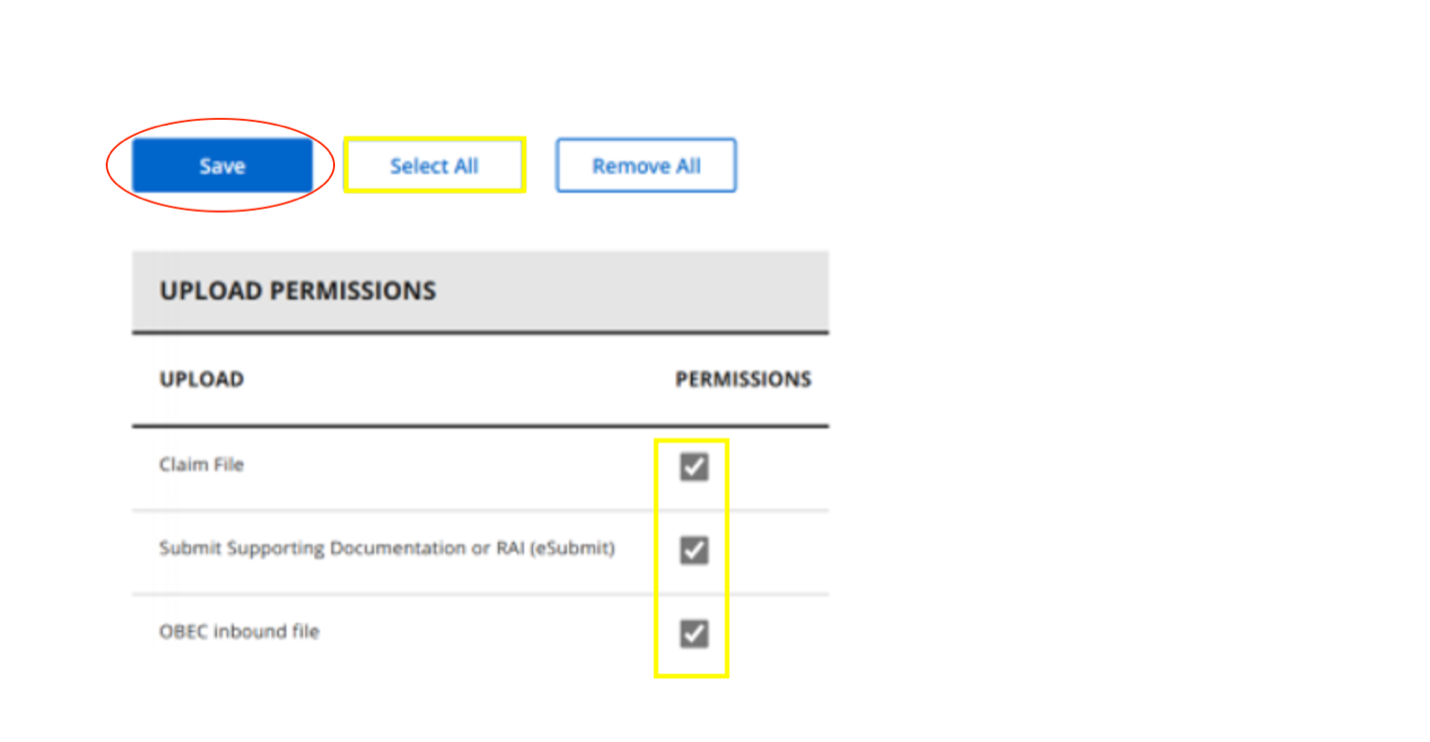Click the UPLOAD PERMISSIONS section title
The width and height of the screenshot is (1430, 742).
tap(298, 291)
